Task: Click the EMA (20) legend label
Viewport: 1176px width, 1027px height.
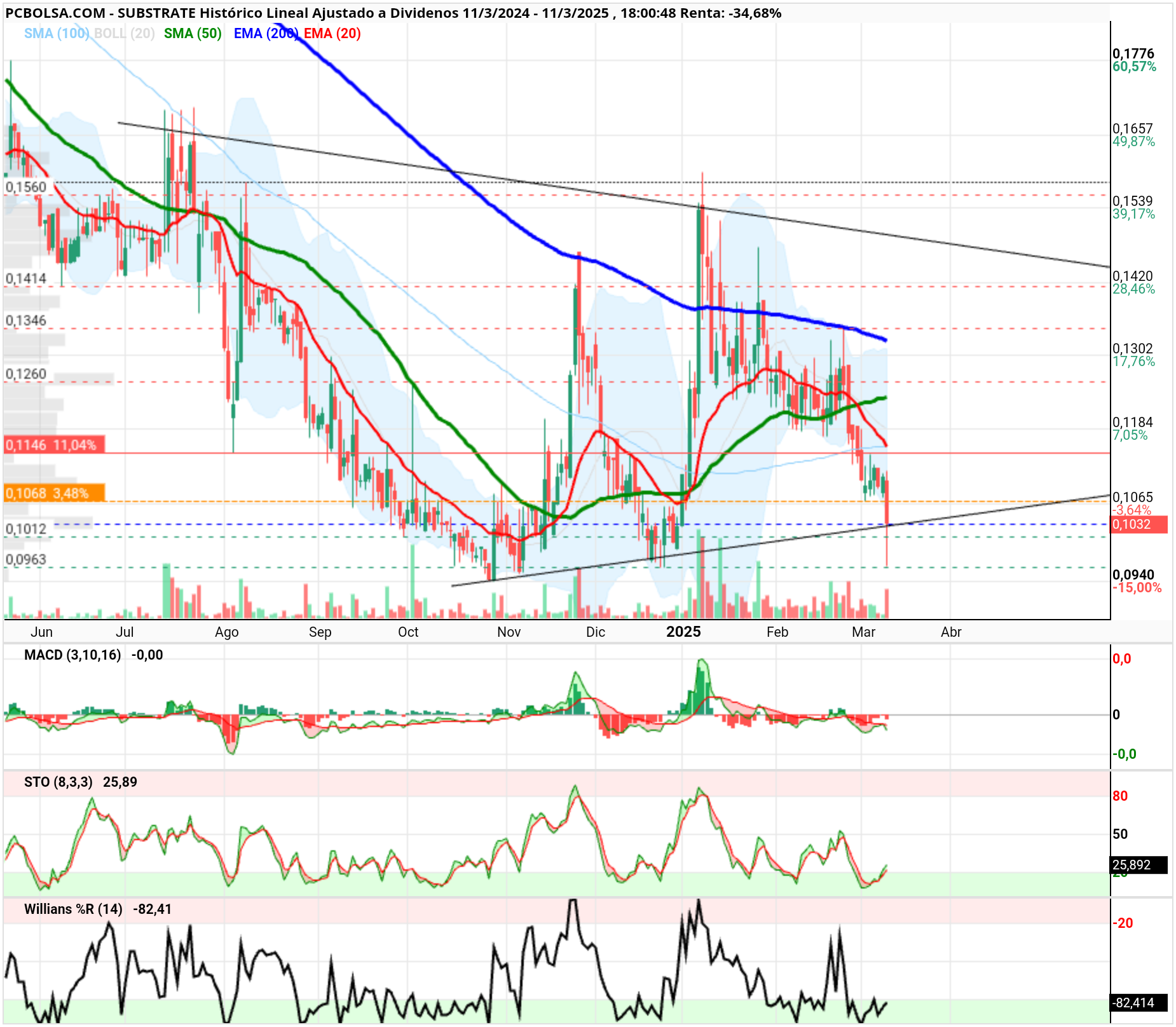Action: click(x=332, y=34)
